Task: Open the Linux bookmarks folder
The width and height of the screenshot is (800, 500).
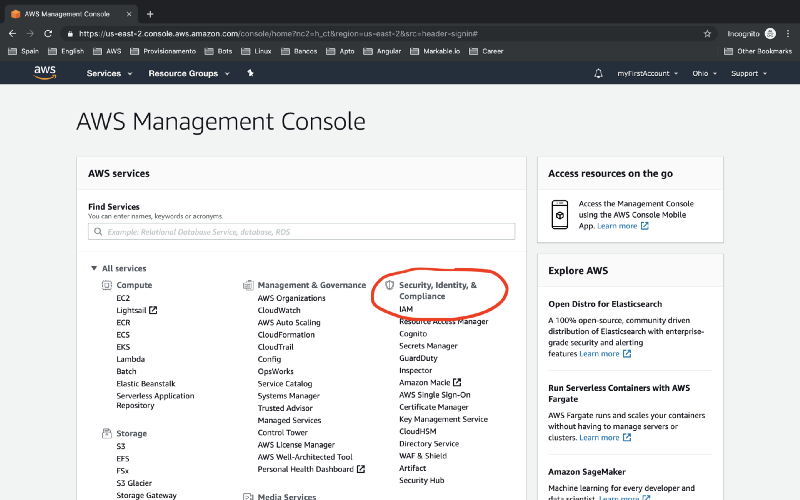Action: [256, 51]
